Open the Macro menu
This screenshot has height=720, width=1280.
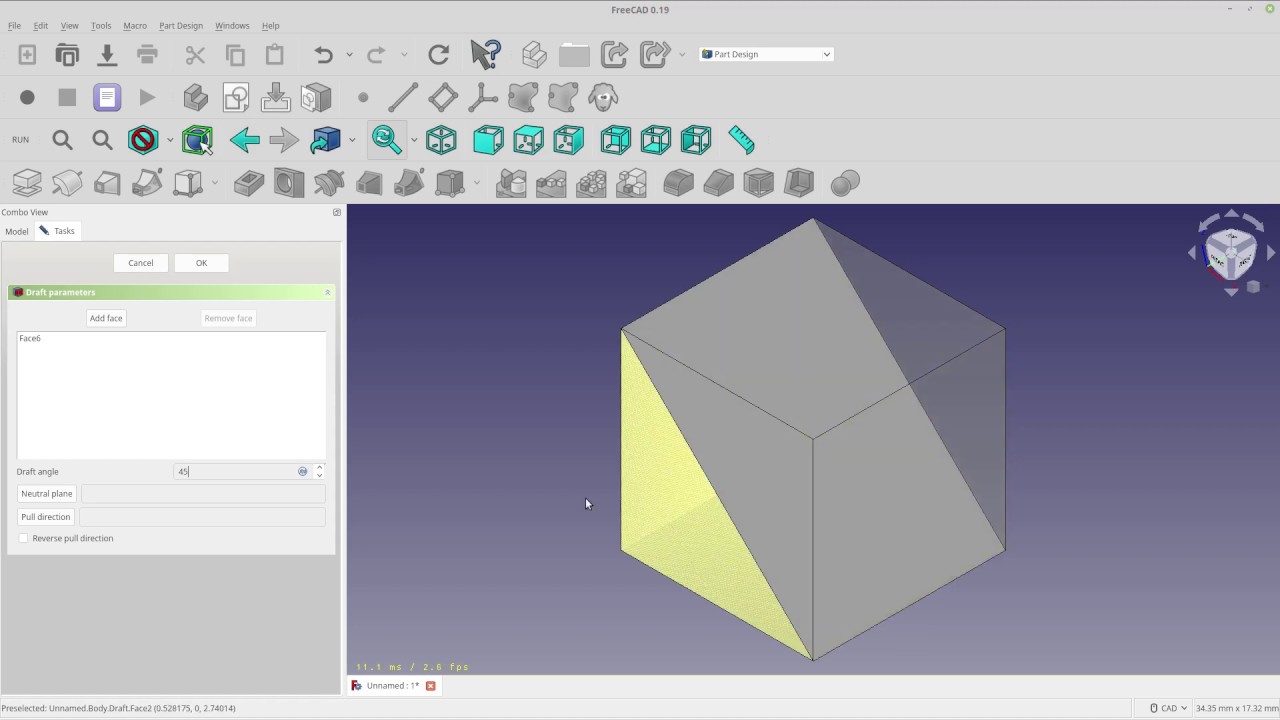click(135, 25)
